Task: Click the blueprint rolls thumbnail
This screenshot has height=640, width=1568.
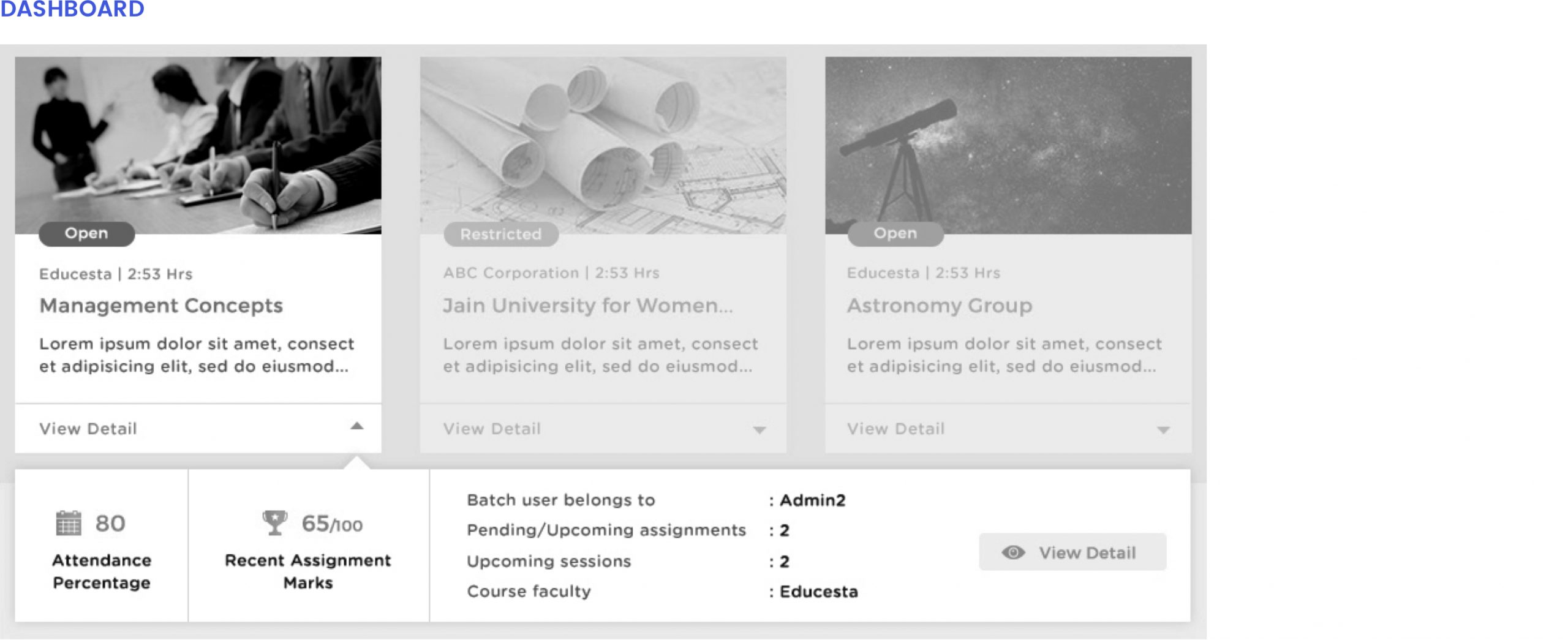Action: [603, 145]
